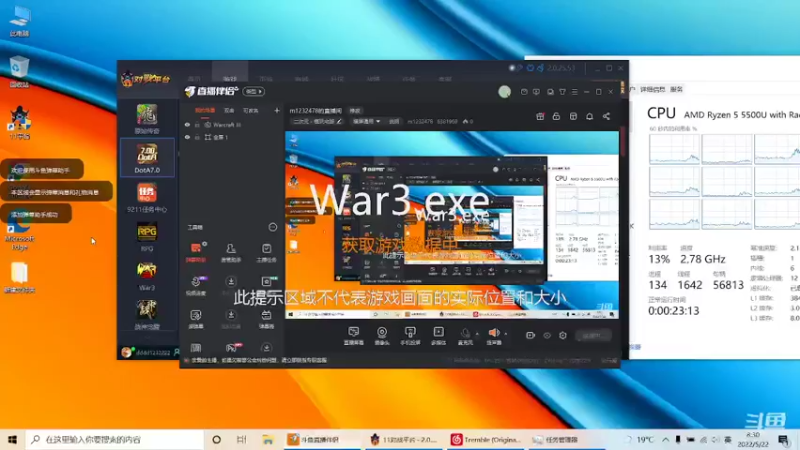Click the room title m1232478

pos(315,111)
